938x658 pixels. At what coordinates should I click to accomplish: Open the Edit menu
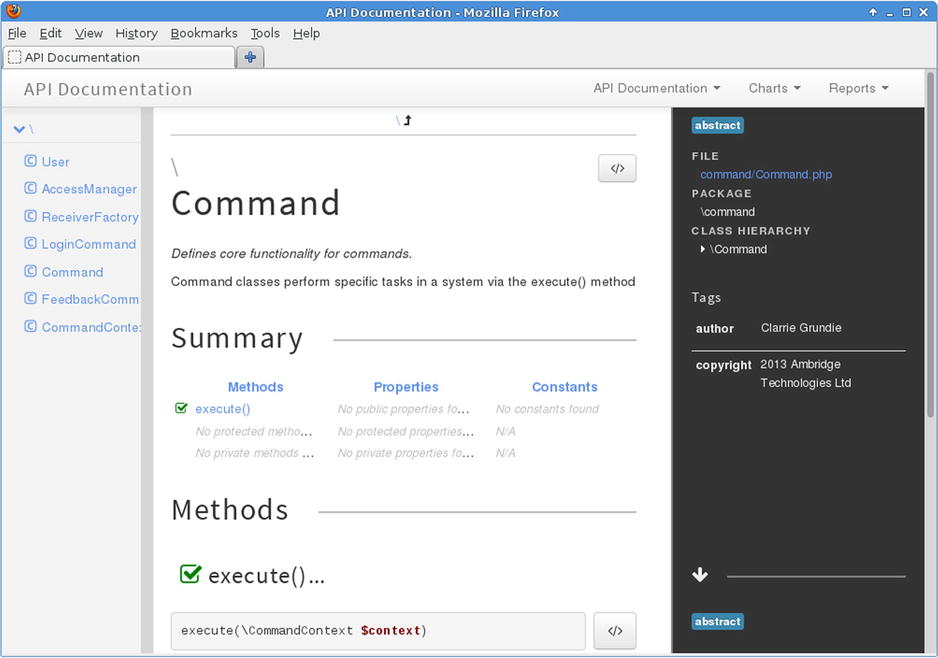pyautogui.click(x=50, y=33)
